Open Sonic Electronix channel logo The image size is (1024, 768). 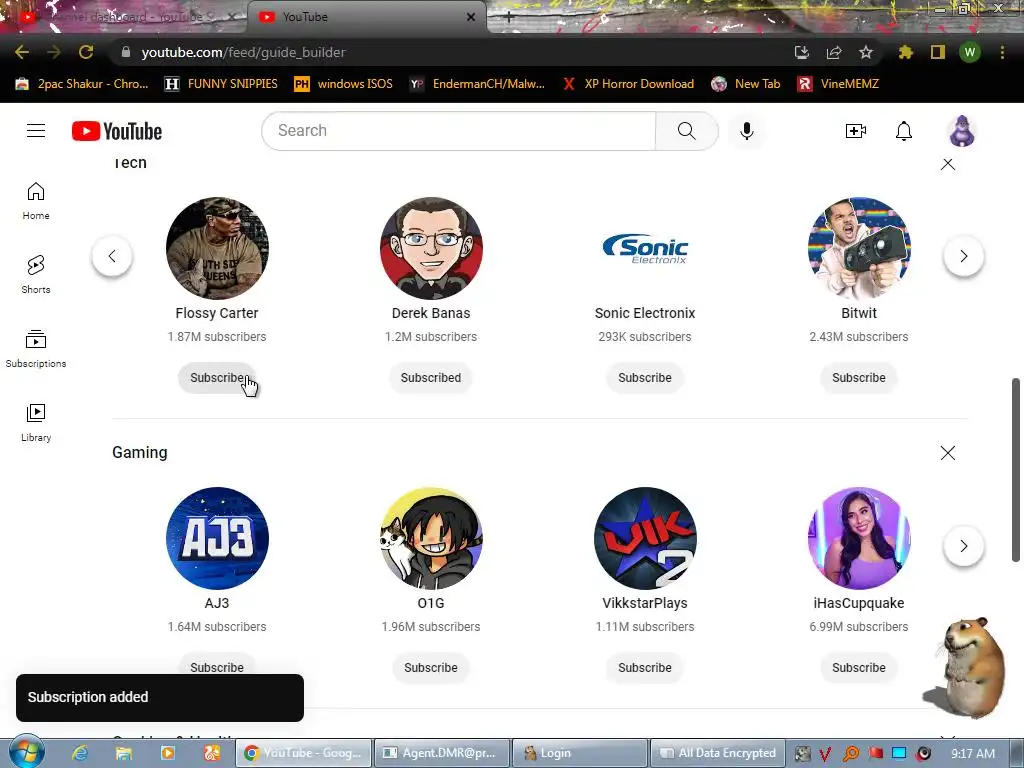coord(645,248)
